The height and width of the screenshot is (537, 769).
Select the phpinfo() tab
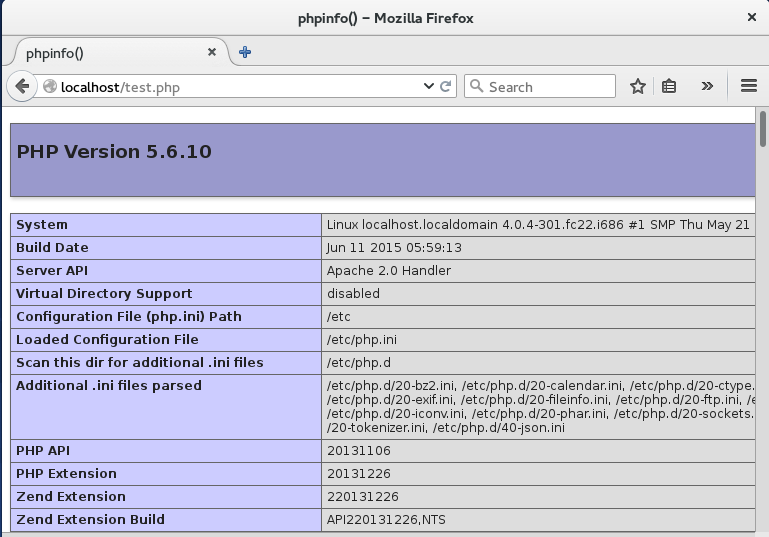[x=117, y=52]
